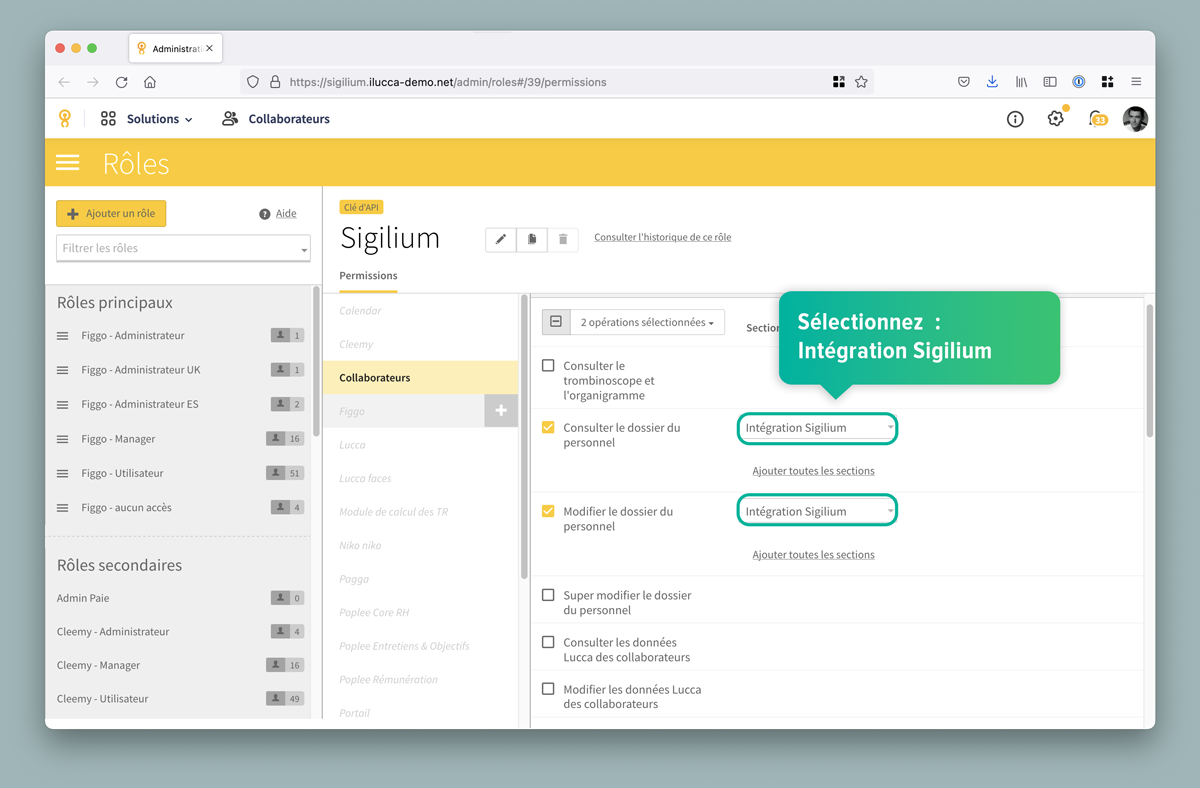Click the Lucca logo icon
This screenshot has width=1200, height=788.
65,119
